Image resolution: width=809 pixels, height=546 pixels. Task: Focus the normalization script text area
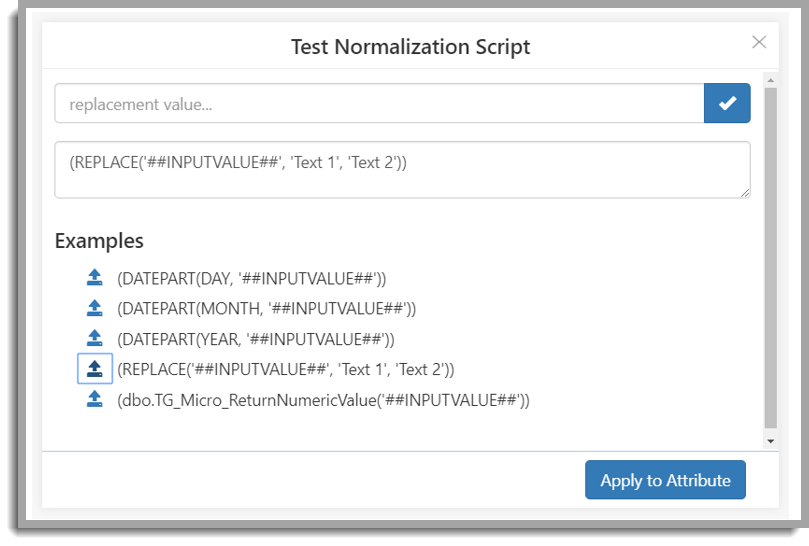(402, 170)
